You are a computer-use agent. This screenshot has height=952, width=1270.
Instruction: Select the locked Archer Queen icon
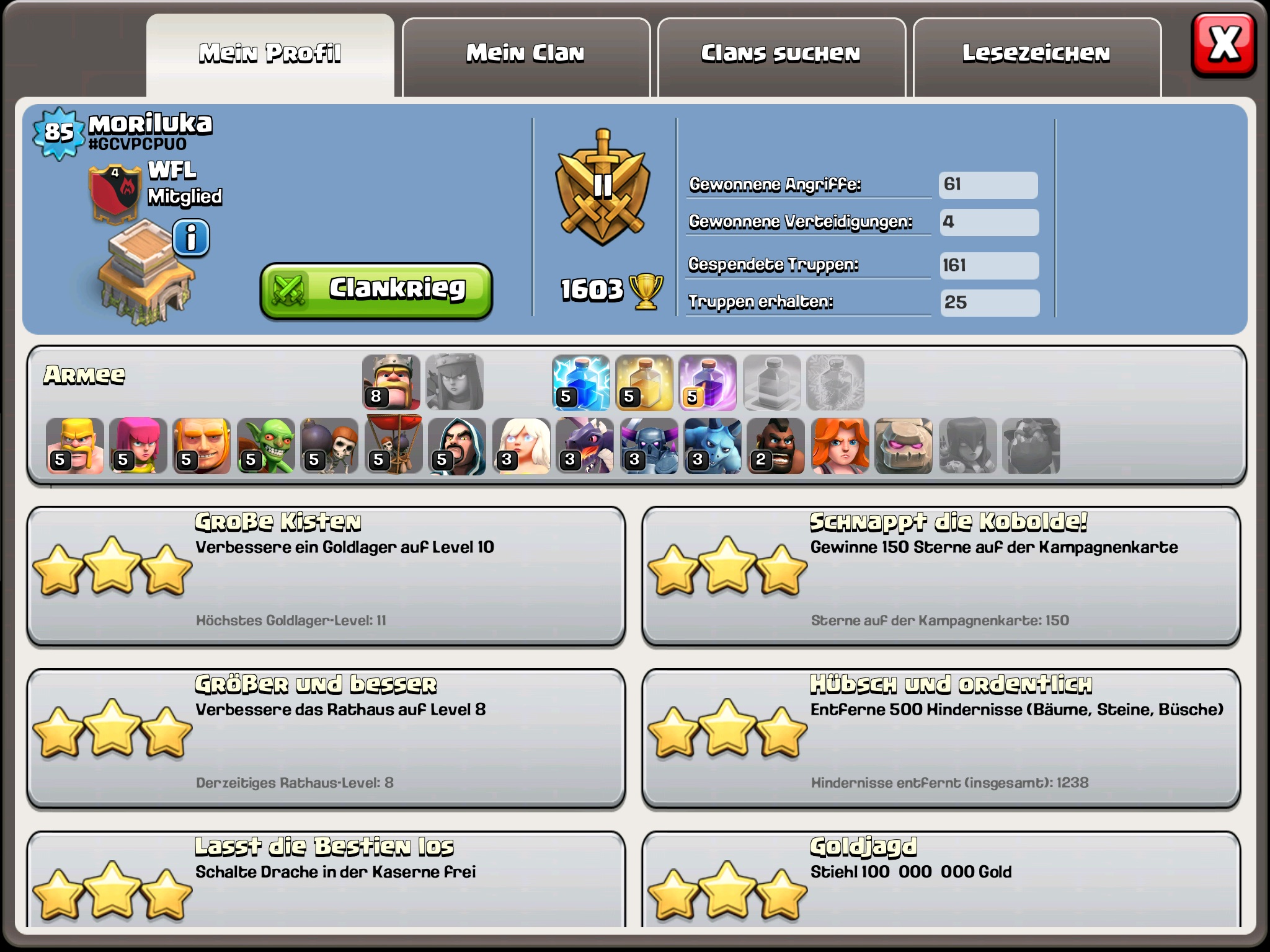coord(455,382)
